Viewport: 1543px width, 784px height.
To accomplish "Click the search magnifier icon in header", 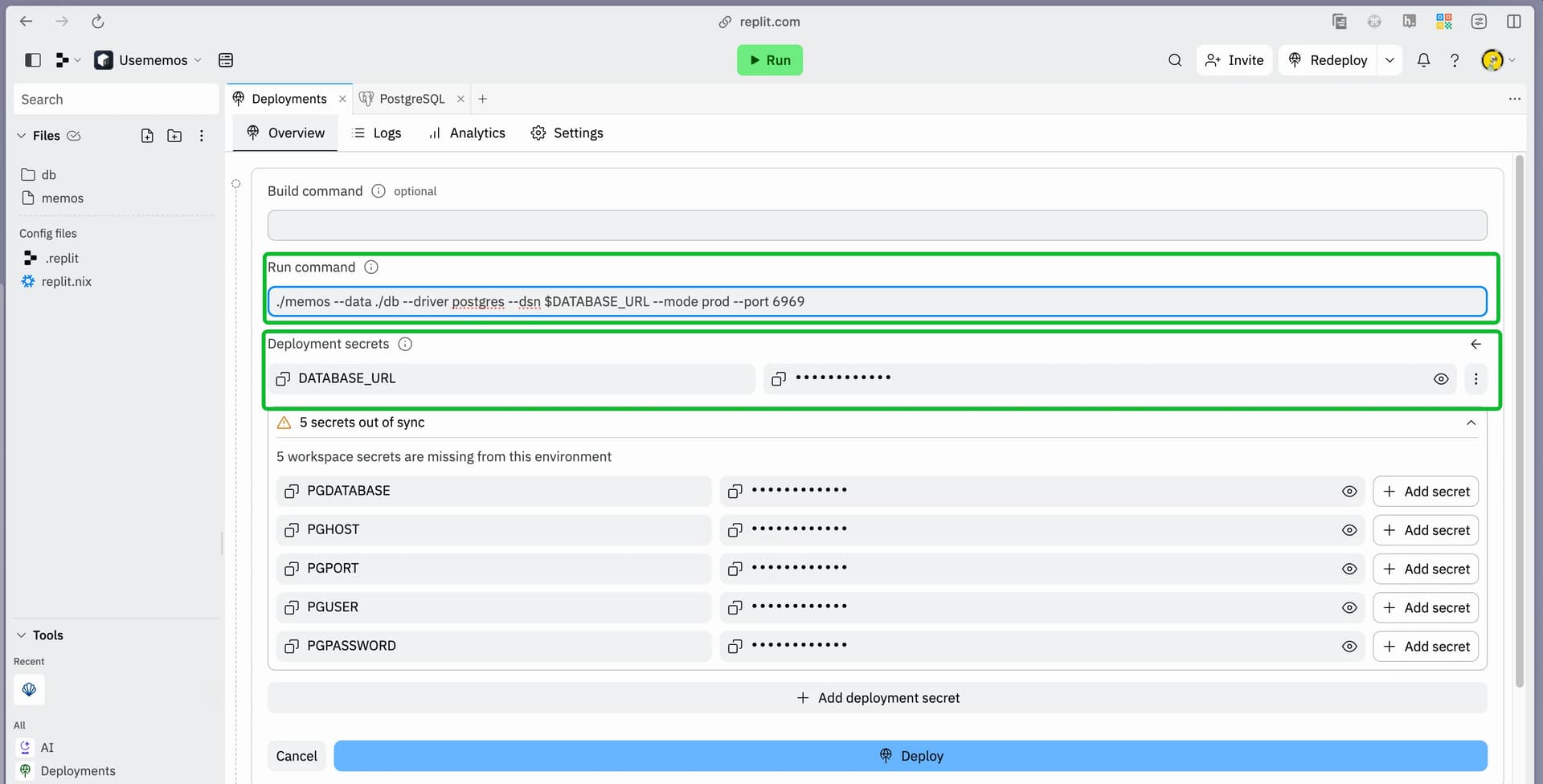I will [1174, 60].
